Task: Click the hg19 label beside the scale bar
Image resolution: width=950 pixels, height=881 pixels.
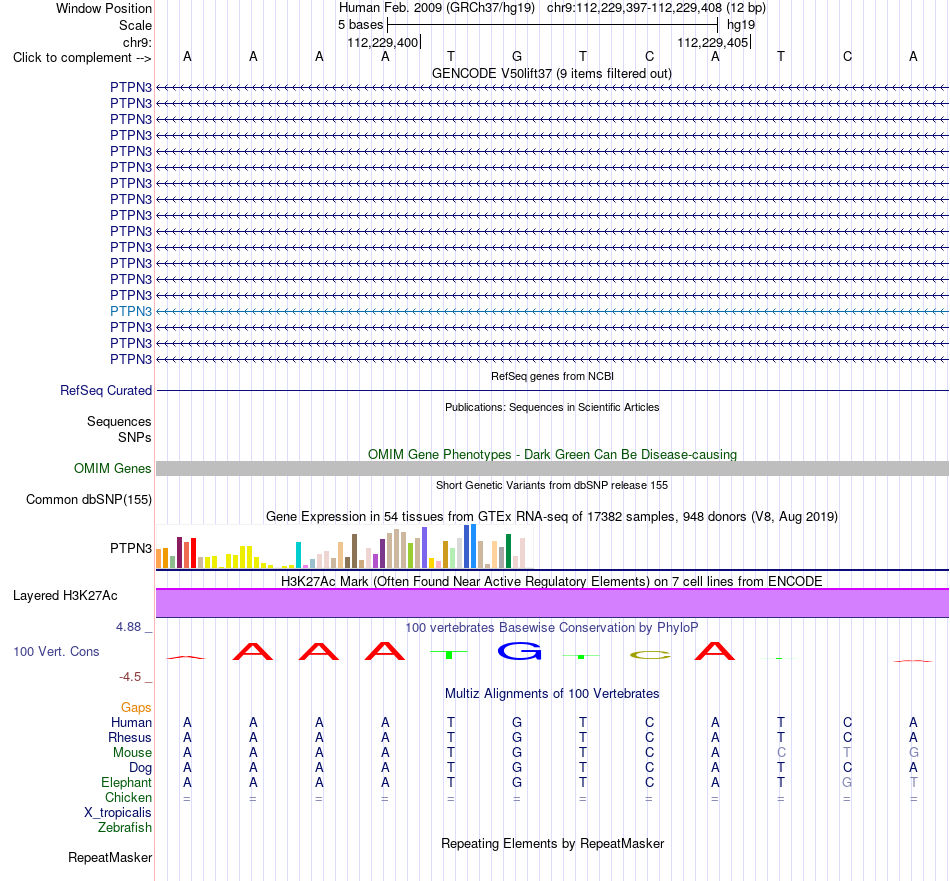Action: click(741, 25)
